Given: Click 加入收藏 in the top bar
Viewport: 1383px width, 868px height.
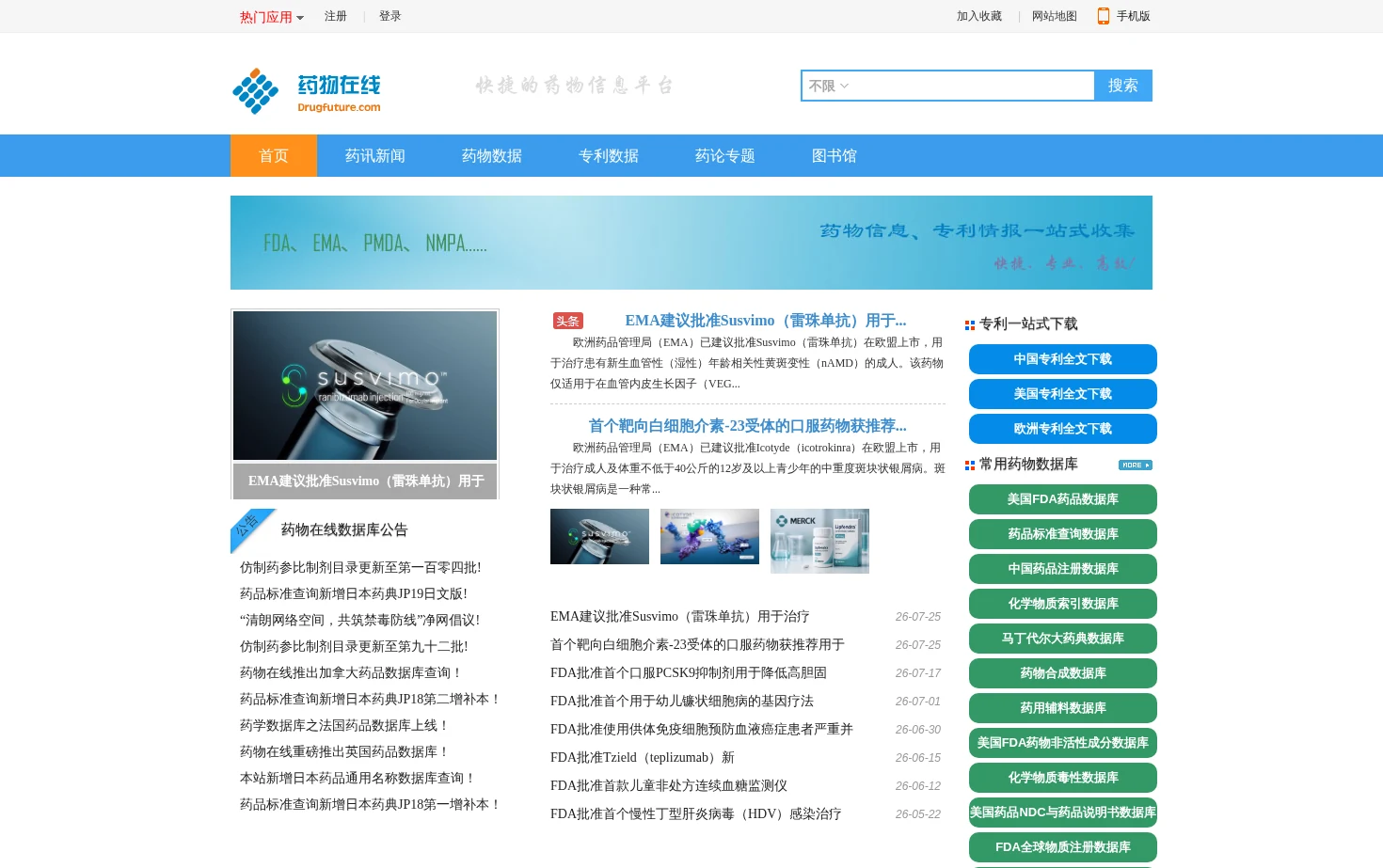Looking at the screenshot, I should click(x=979, y=16).
